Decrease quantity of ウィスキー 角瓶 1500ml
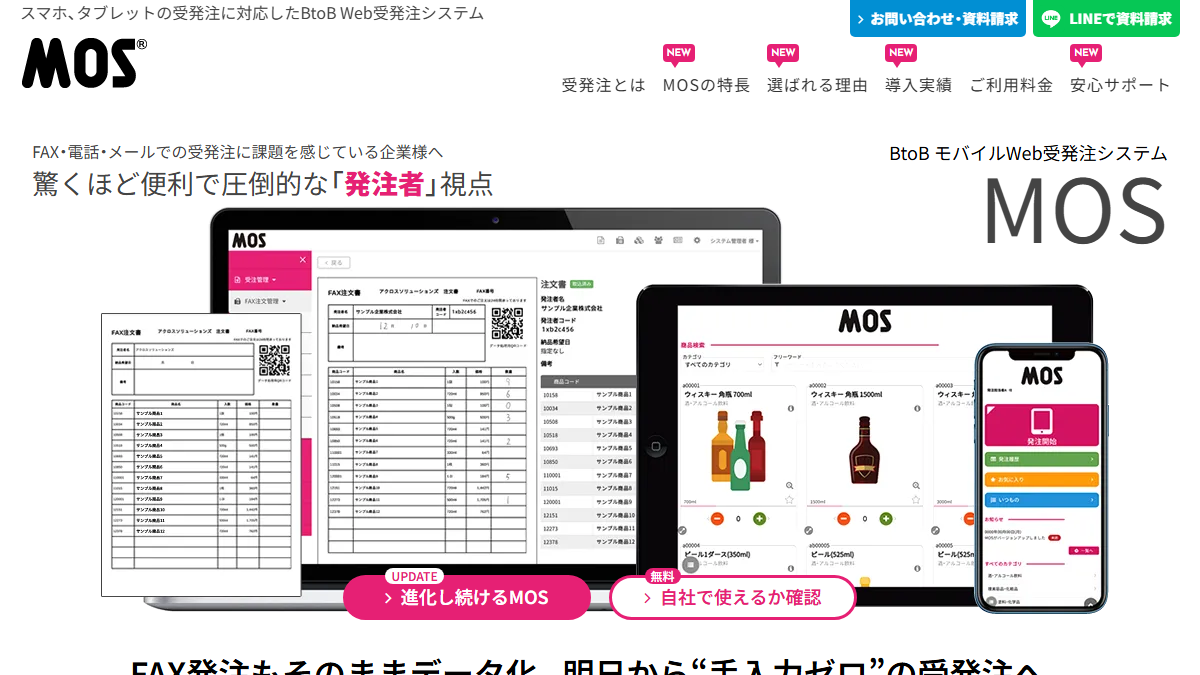The image size is (1200, 675). (x=843, y=518)
